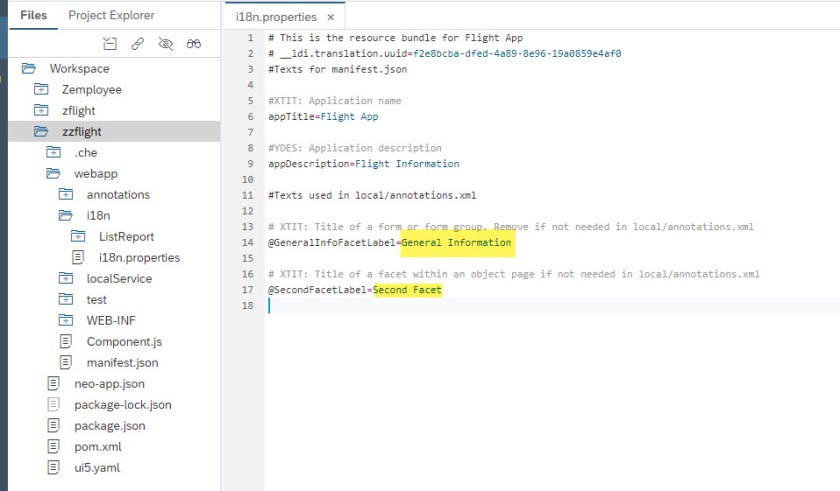Select the i18n.properties editor tab
The image size is (840, 491).
click(x=276, y=17)
